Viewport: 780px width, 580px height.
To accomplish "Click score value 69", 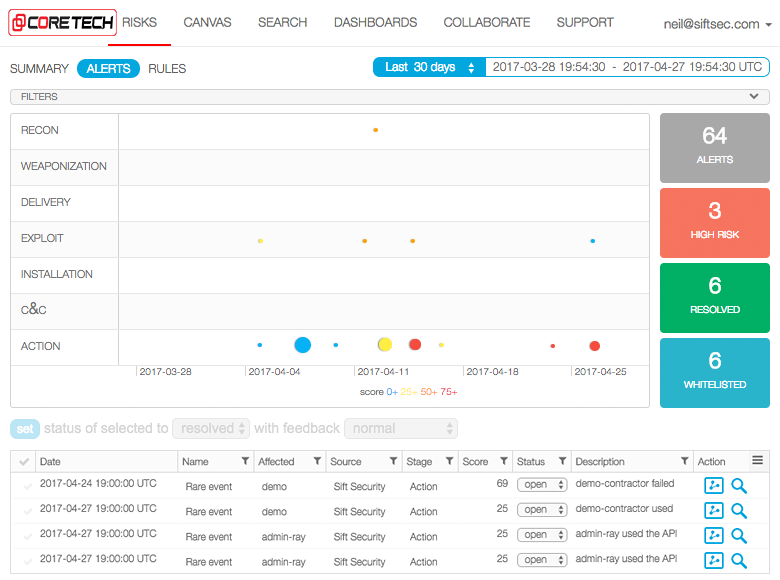I will click(502, 483).
